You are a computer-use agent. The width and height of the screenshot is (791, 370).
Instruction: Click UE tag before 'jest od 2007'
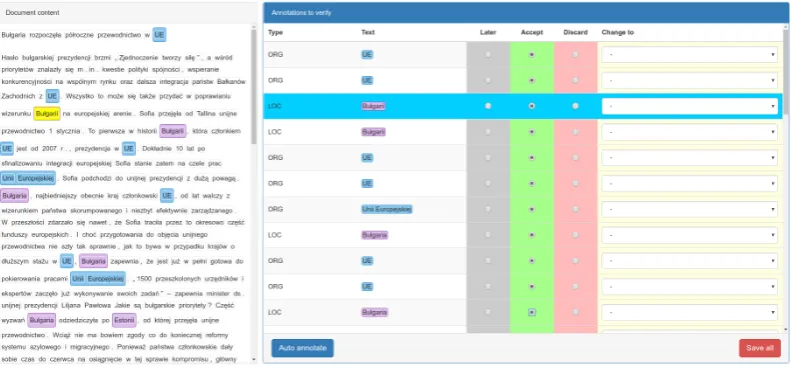pos(7,148)
